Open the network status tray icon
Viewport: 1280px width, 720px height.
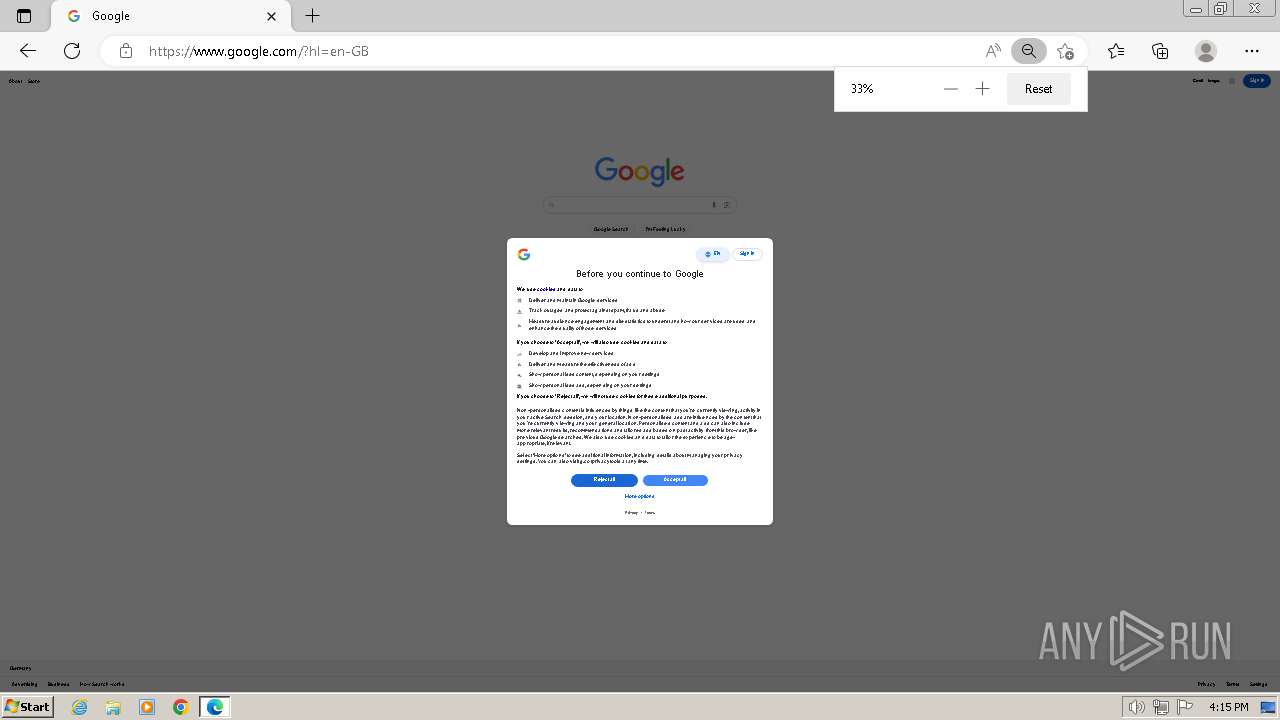coord(1161,707)
